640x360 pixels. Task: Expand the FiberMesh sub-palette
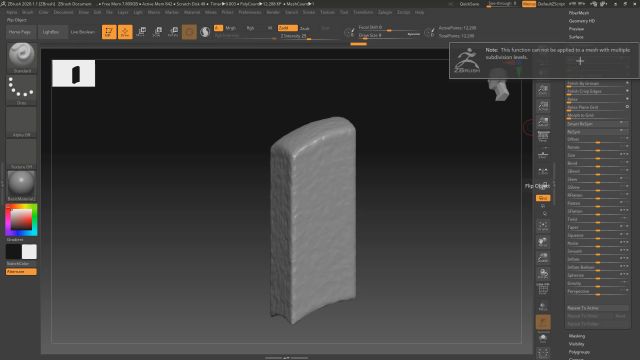click(x=579, y=13)
